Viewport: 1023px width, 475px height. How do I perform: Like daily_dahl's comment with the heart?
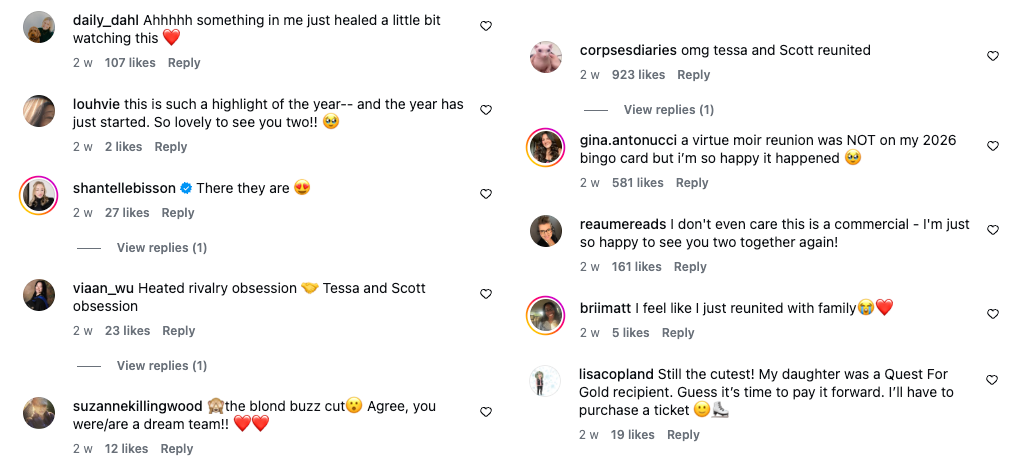486,26
